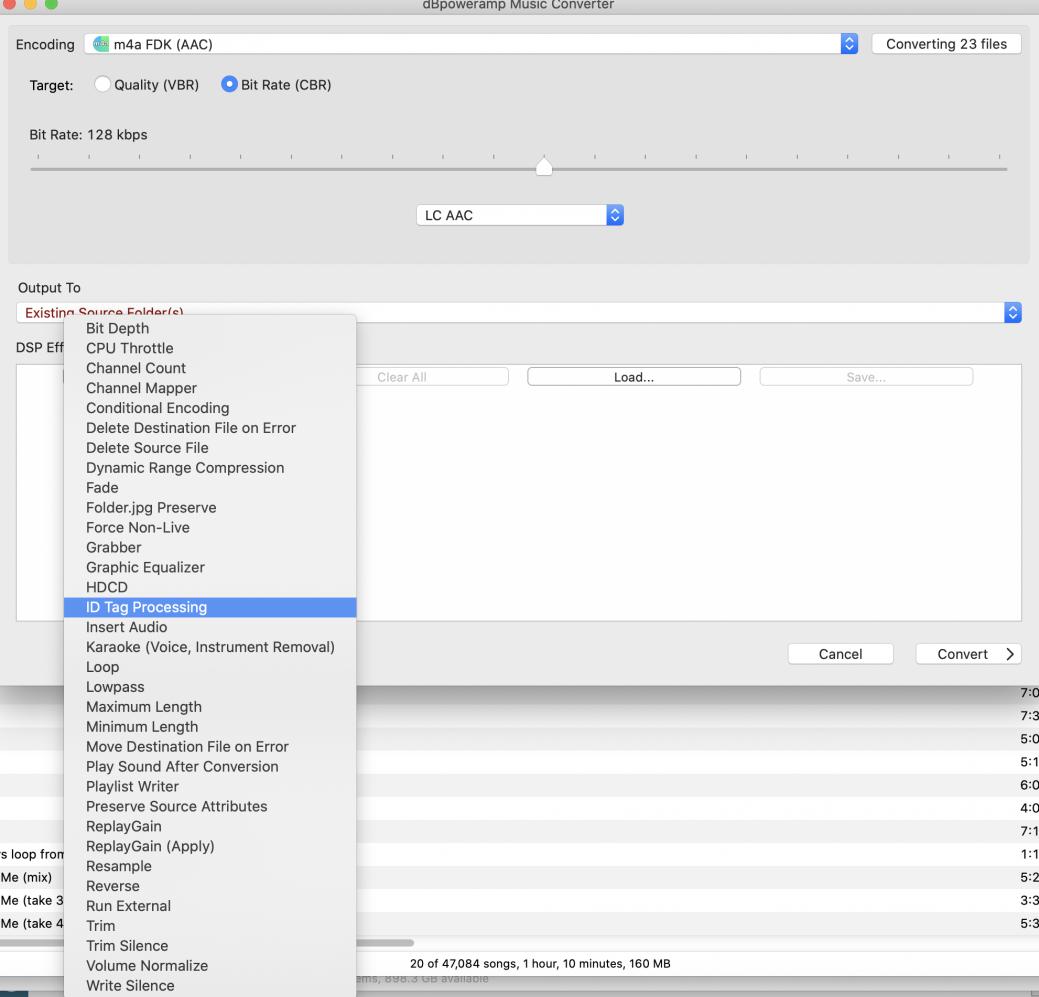The image size is (1039, 997).
Task: Select ReplayGain (Apply) from the list
Action: click(150, 846)
